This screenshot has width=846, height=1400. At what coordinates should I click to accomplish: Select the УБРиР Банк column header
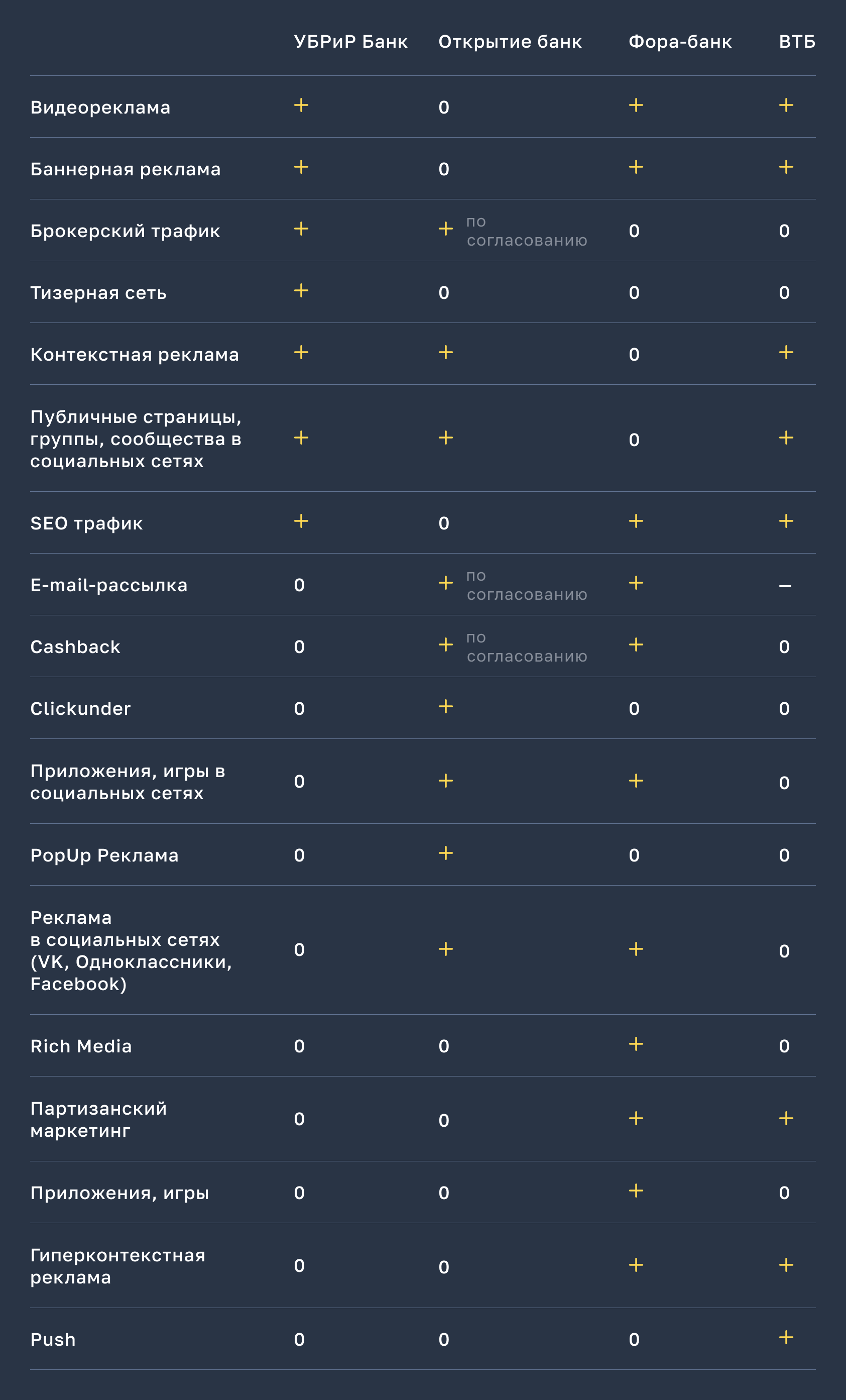(350, 42)
